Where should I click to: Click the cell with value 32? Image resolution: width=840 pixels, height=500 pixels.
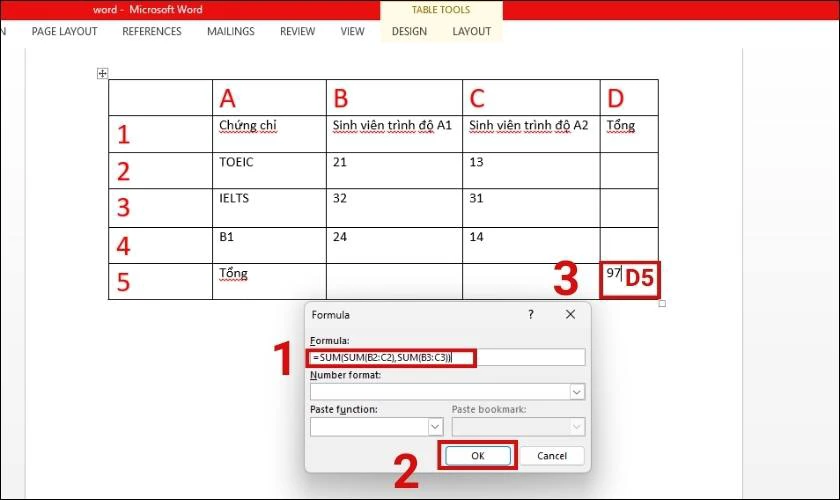pyautogui.click(x=394, y=208)
